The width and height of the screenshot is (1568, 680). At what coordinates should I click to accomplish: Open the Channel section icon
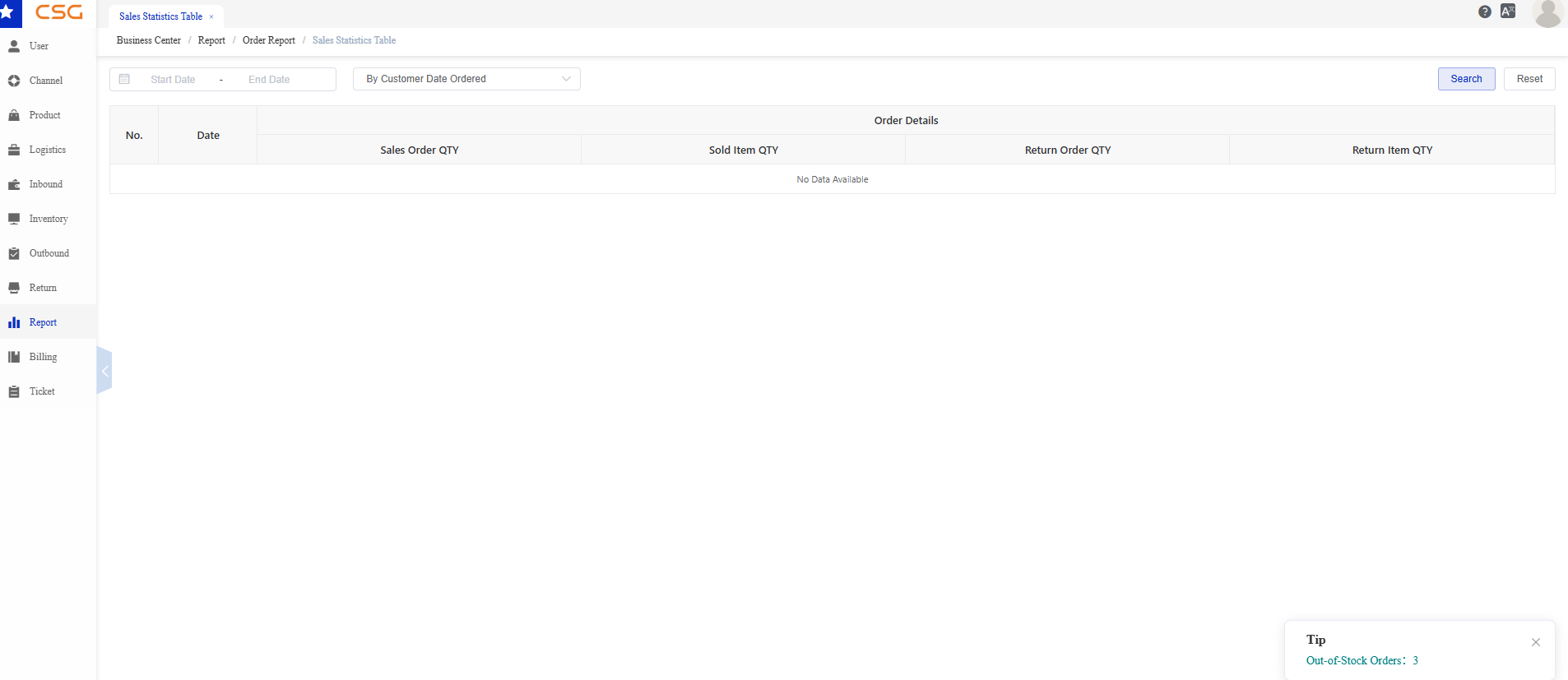[14, 81]
